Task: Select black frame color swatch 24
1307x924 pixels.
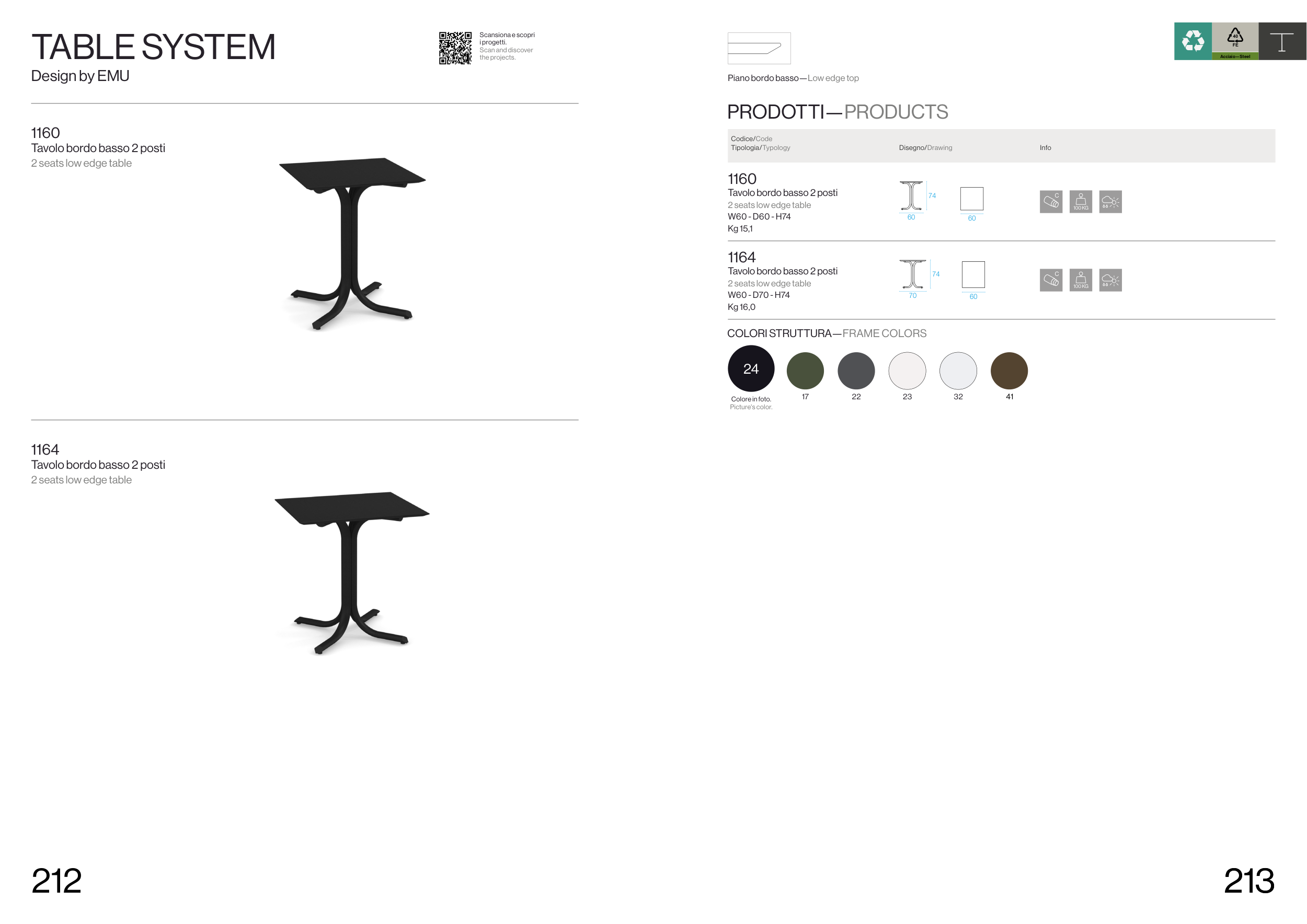Action: point(751,368)
